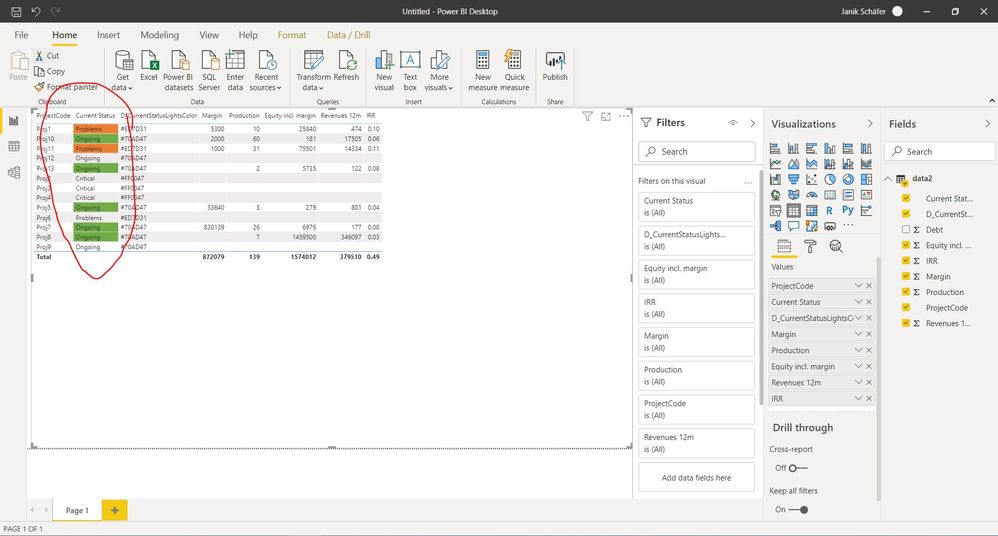This screenshot has height=536, width=998.
Task: Open Focus mode for the table visual
Action: tap(606, 116)
